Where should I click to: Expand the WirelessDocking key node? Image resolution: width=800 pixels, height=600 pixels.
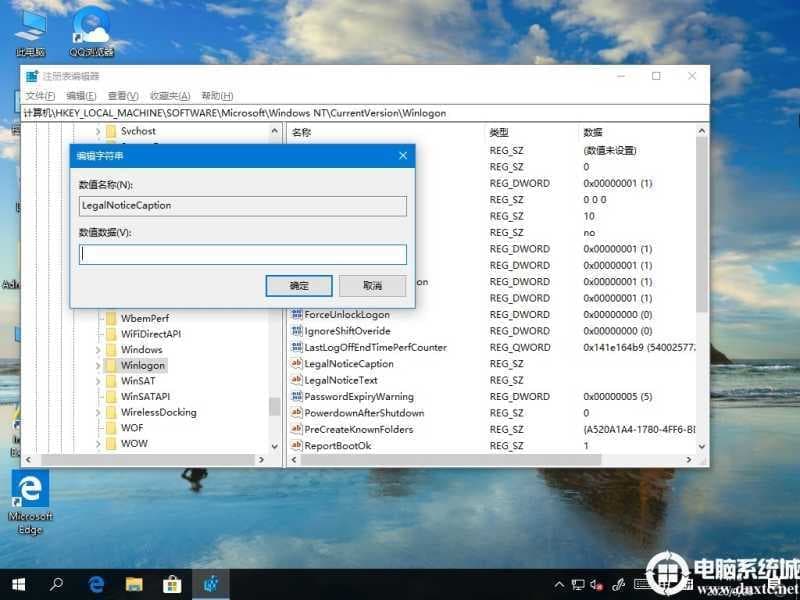pyautogui.click(x=98, y=413)
